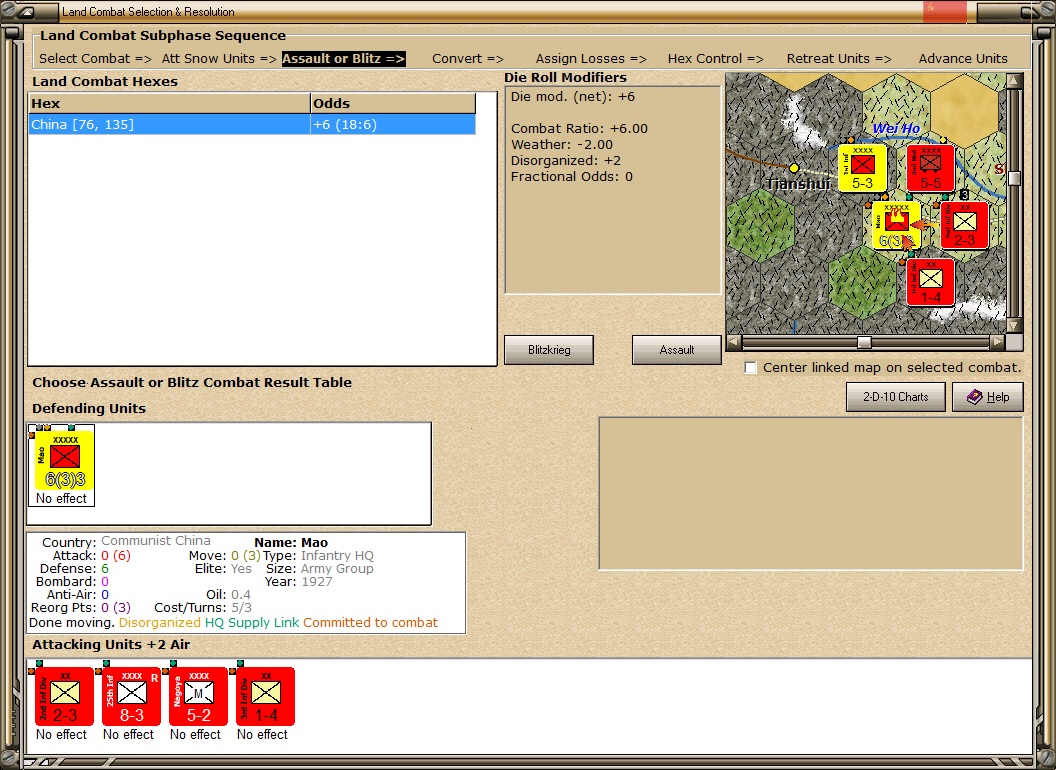Click the Communist China country value
The image size is (1056, 770).
tap(156, 541)
